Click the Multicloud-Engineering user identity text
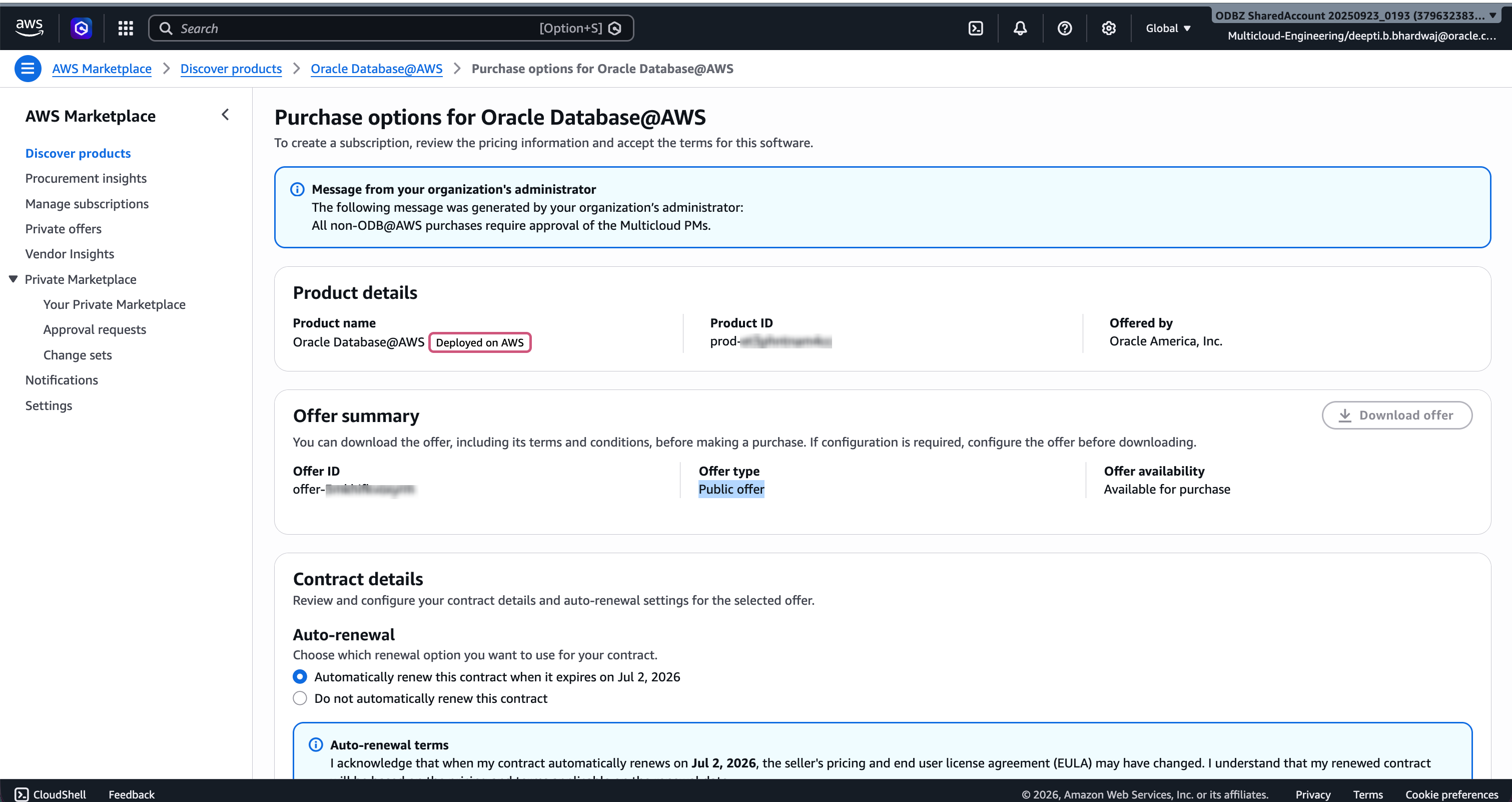This screenshot has width=1512, height=802. click(1362, 36)
